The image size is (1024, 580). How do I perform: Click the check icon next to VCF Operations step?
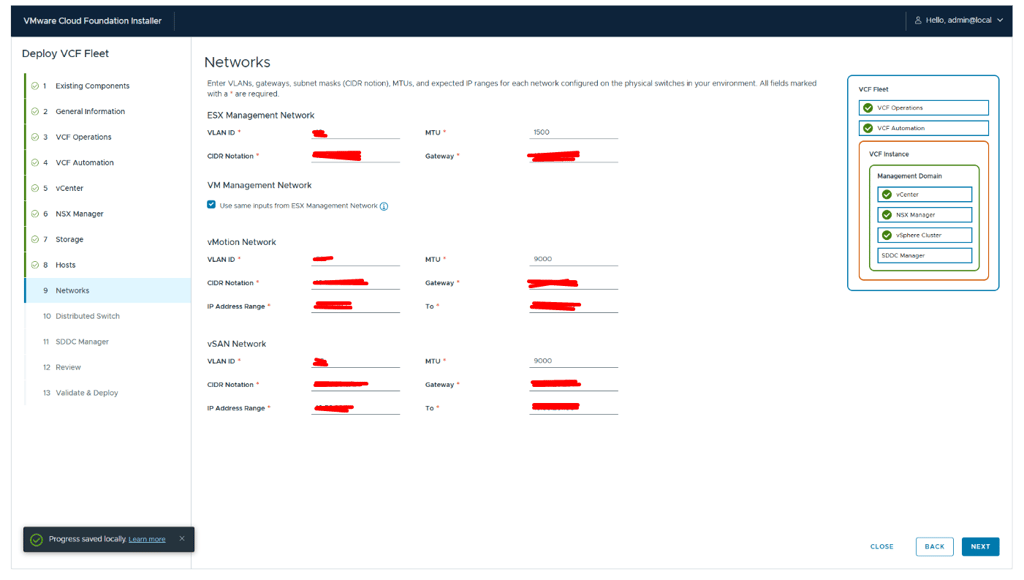click(35, 137)
